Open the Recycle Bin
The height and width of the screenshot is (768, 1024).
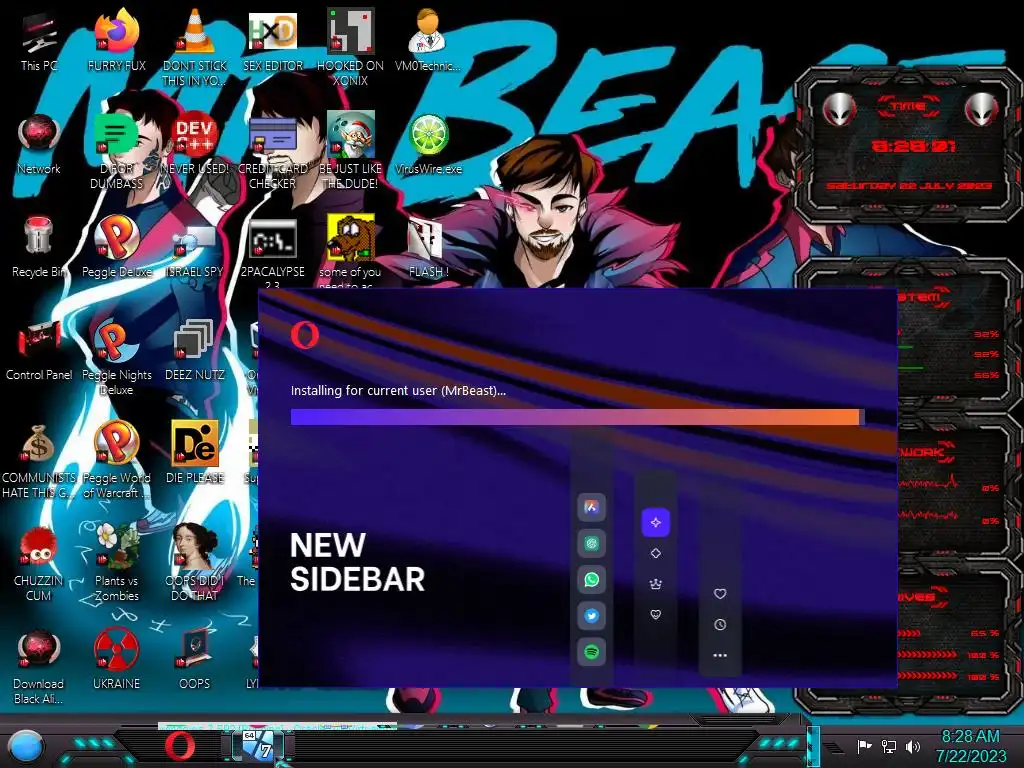click(39, 247)
